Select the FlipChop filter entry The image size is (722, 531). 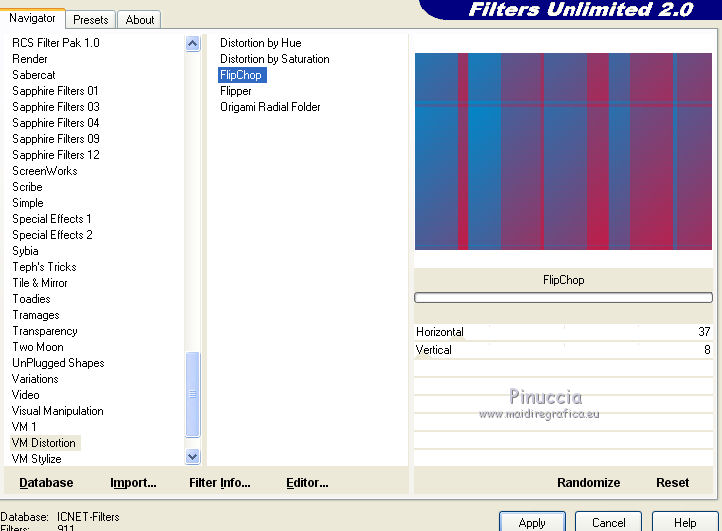241,75
